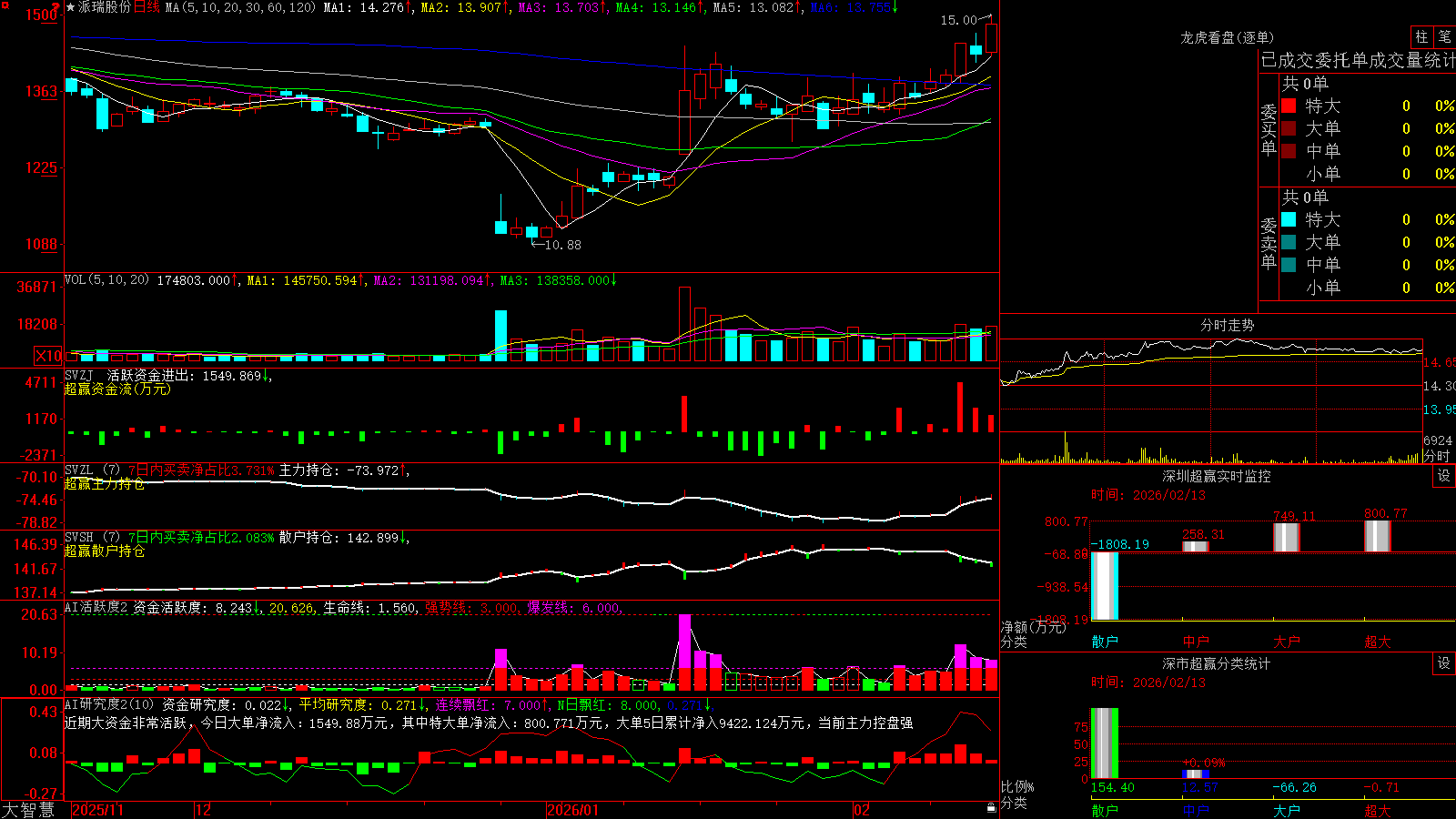Click the cyan 特大 sell-order color swatch
Viewport: 1456px width, 819px height.
pos(1289,219)
